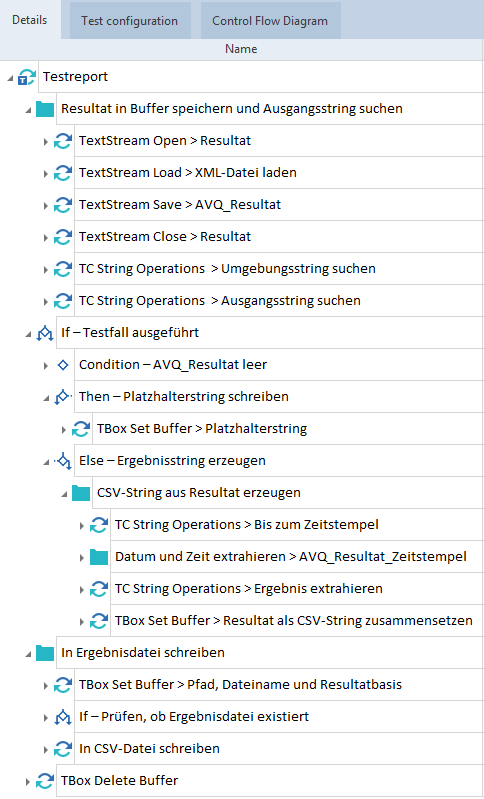Click the TextStream Open step icon
Viewport: 484px width, 799px height.
(63, 142)
